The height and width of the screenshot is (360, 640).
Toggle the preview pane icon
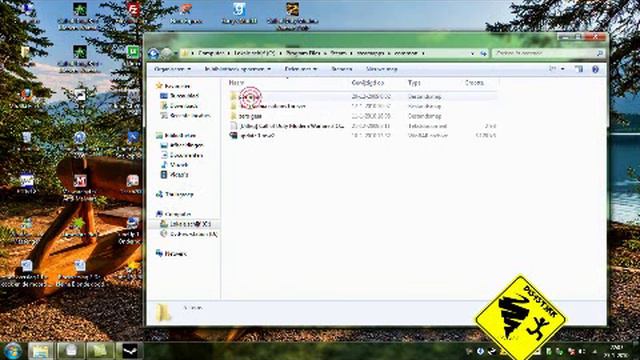(x=579, y=69)
